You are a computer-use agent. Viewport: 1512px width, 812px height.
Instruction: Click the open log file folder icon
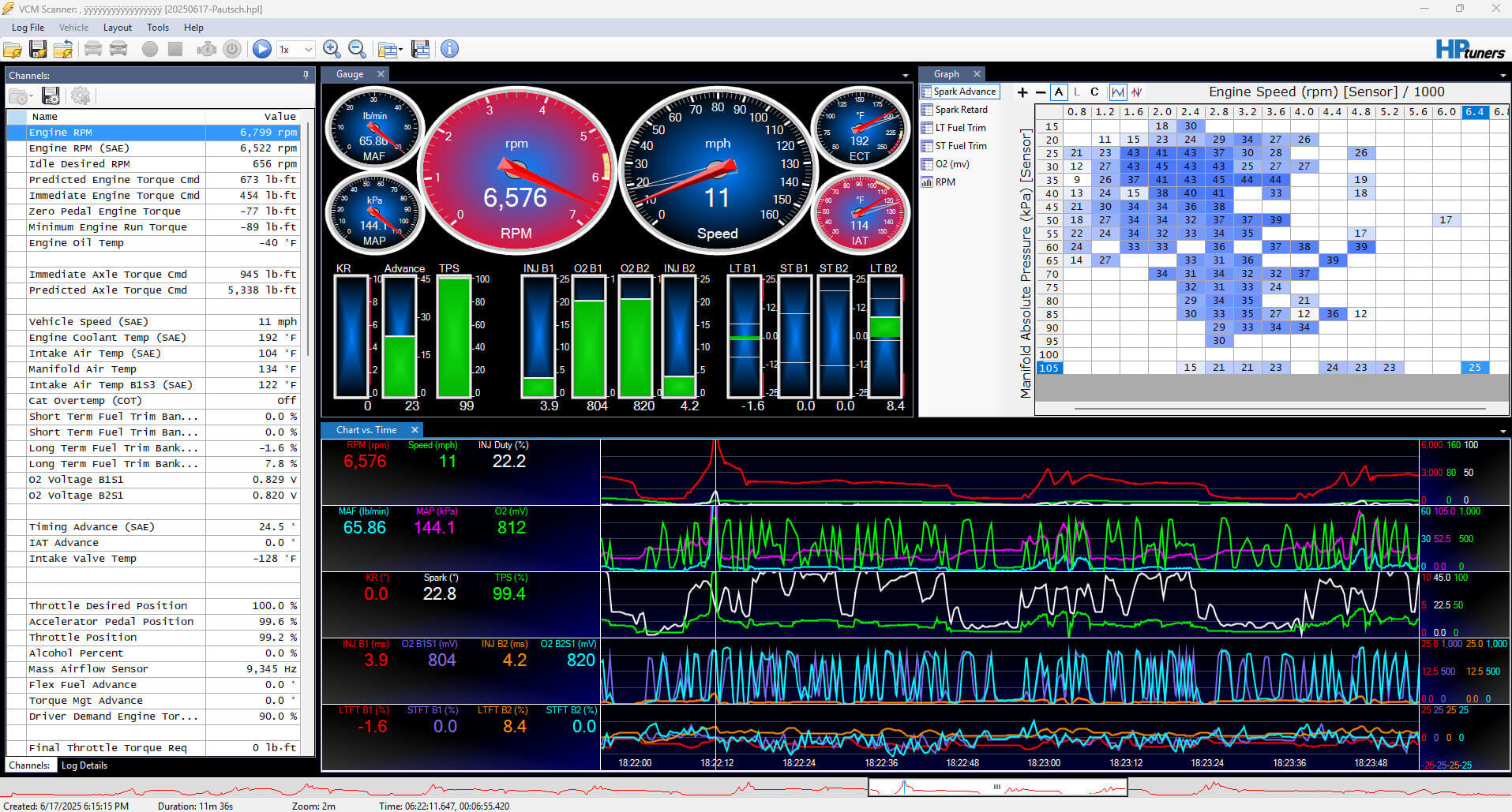pyautogui.click(x=13, y=49)
